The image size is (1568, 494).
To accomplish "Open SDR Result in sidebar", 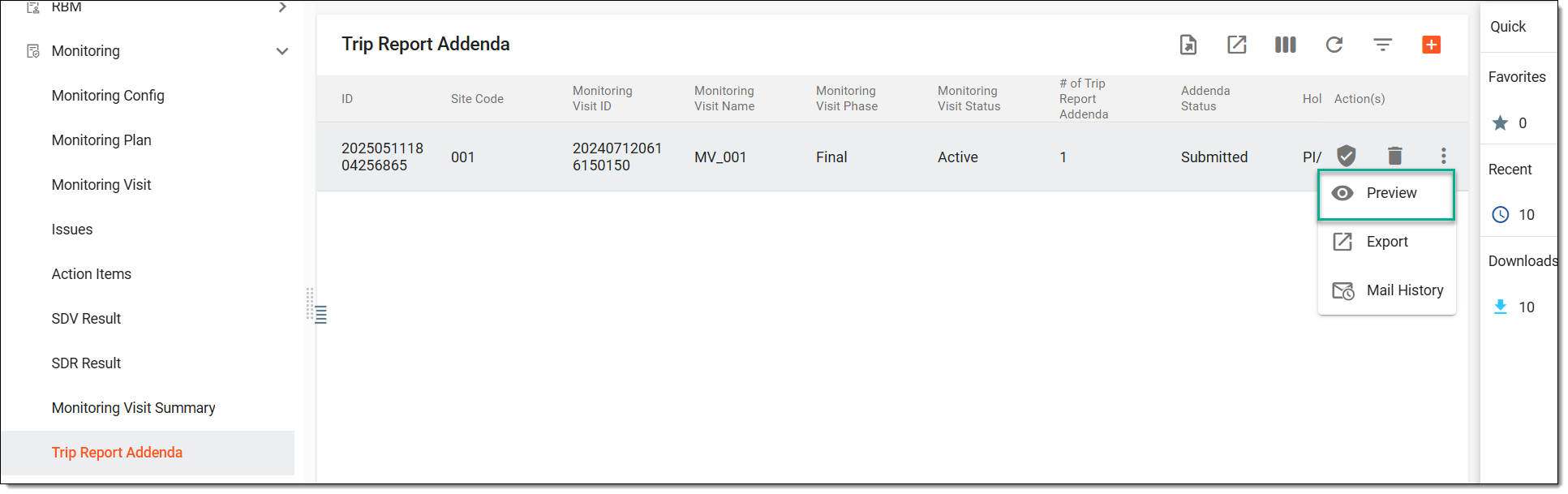I will click(86, 363).
